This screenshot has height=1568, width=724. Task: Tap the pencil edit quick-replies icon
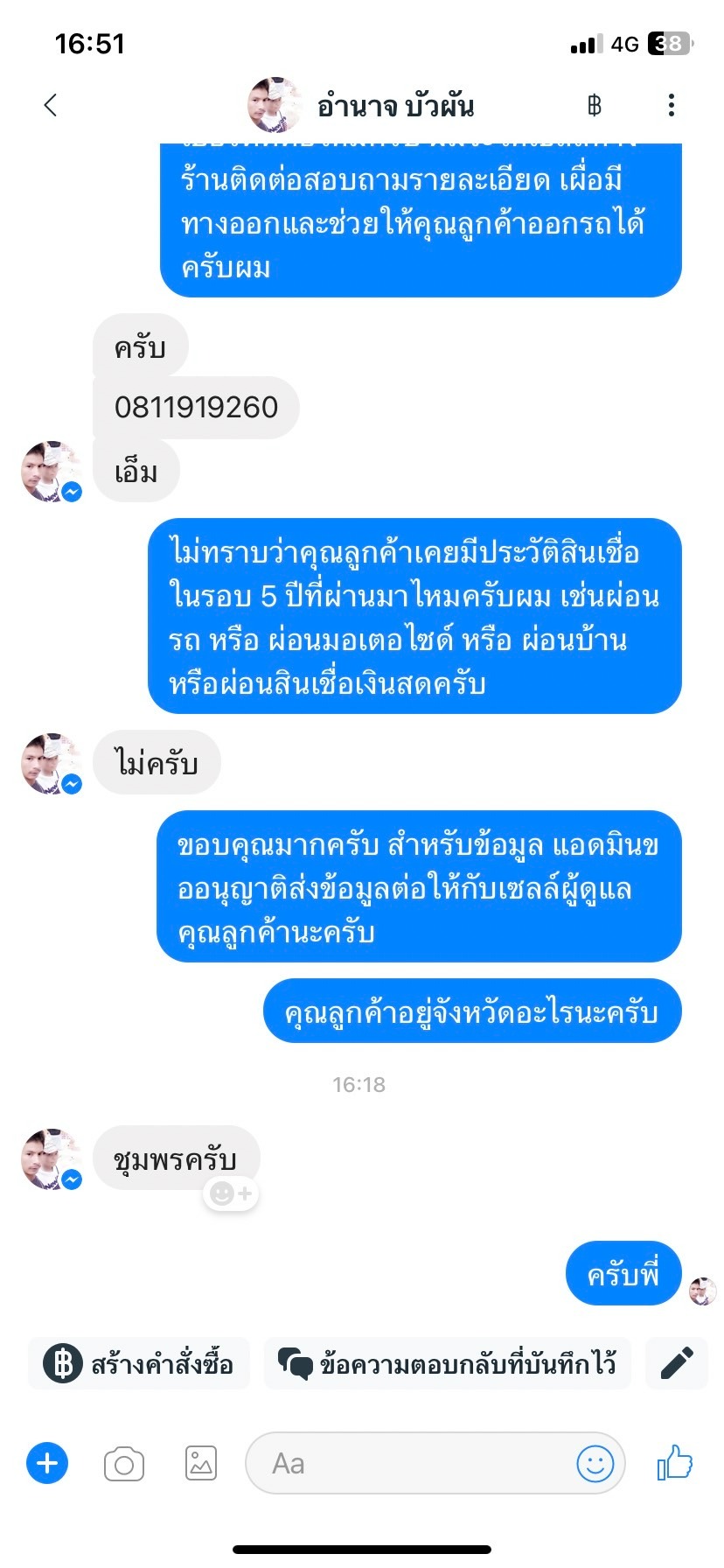pos(676,1363)
